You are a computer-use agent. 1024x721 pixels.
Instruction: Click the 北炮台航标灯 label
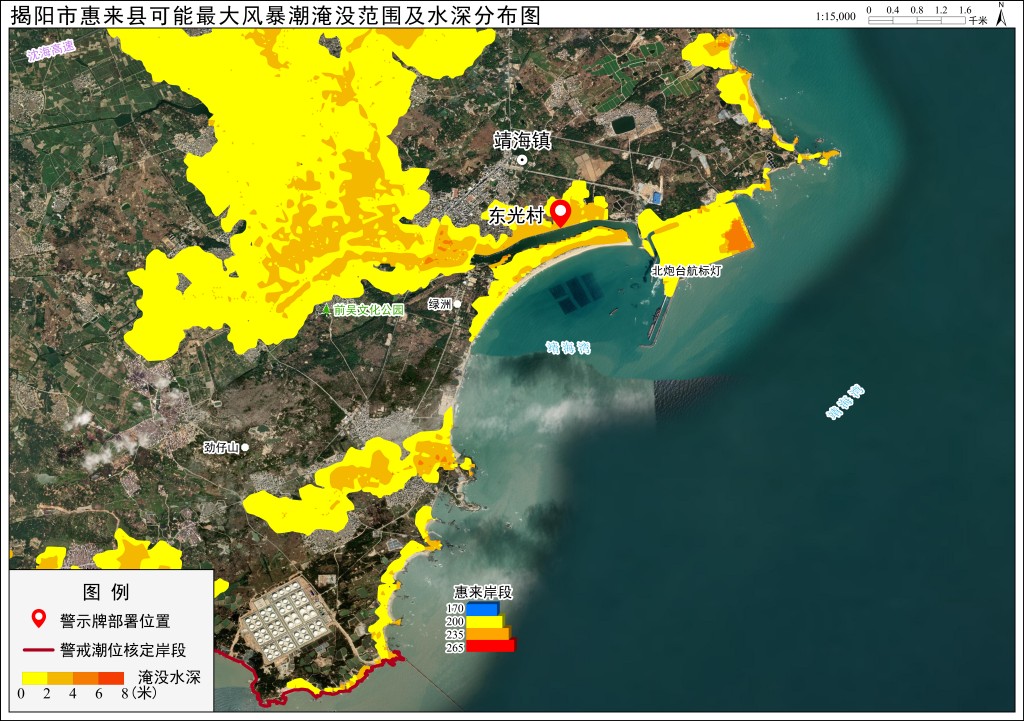tap(686, 270)
